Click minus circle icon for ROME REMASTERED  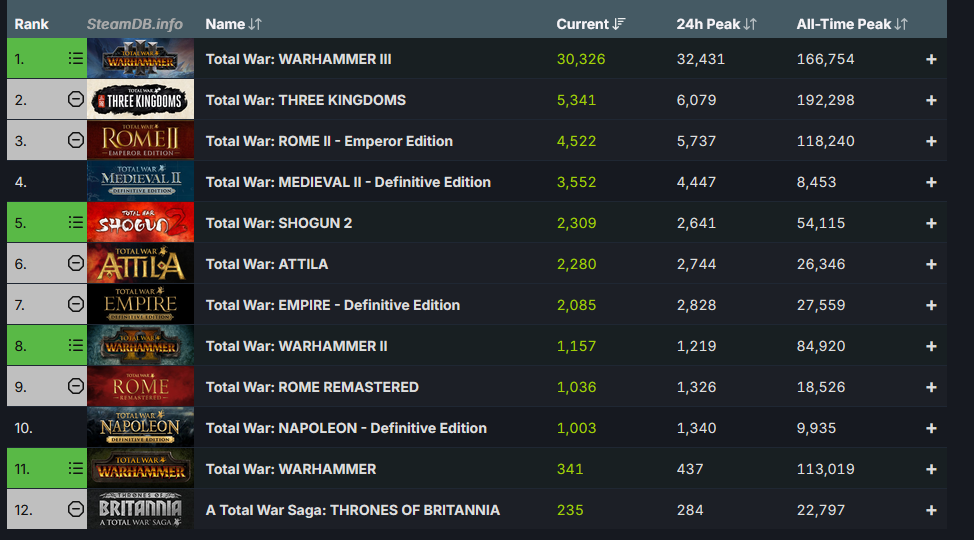(x=76, y=386)
